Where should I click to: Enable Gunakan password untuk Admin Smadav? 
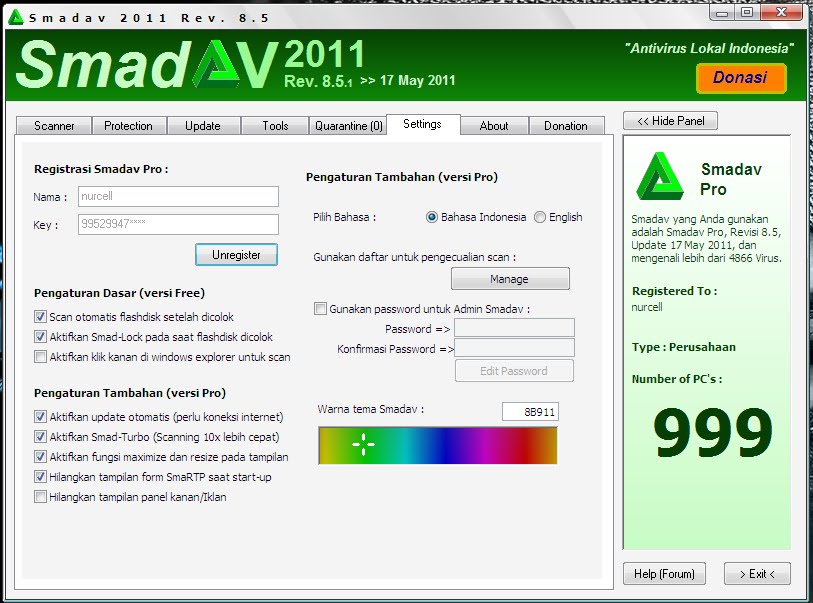(x=320, y=309)
